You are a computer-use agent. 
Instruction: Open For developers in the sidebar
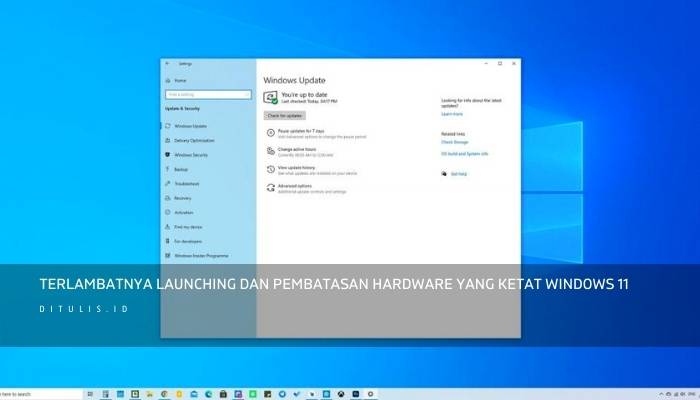tap(183, 241)
